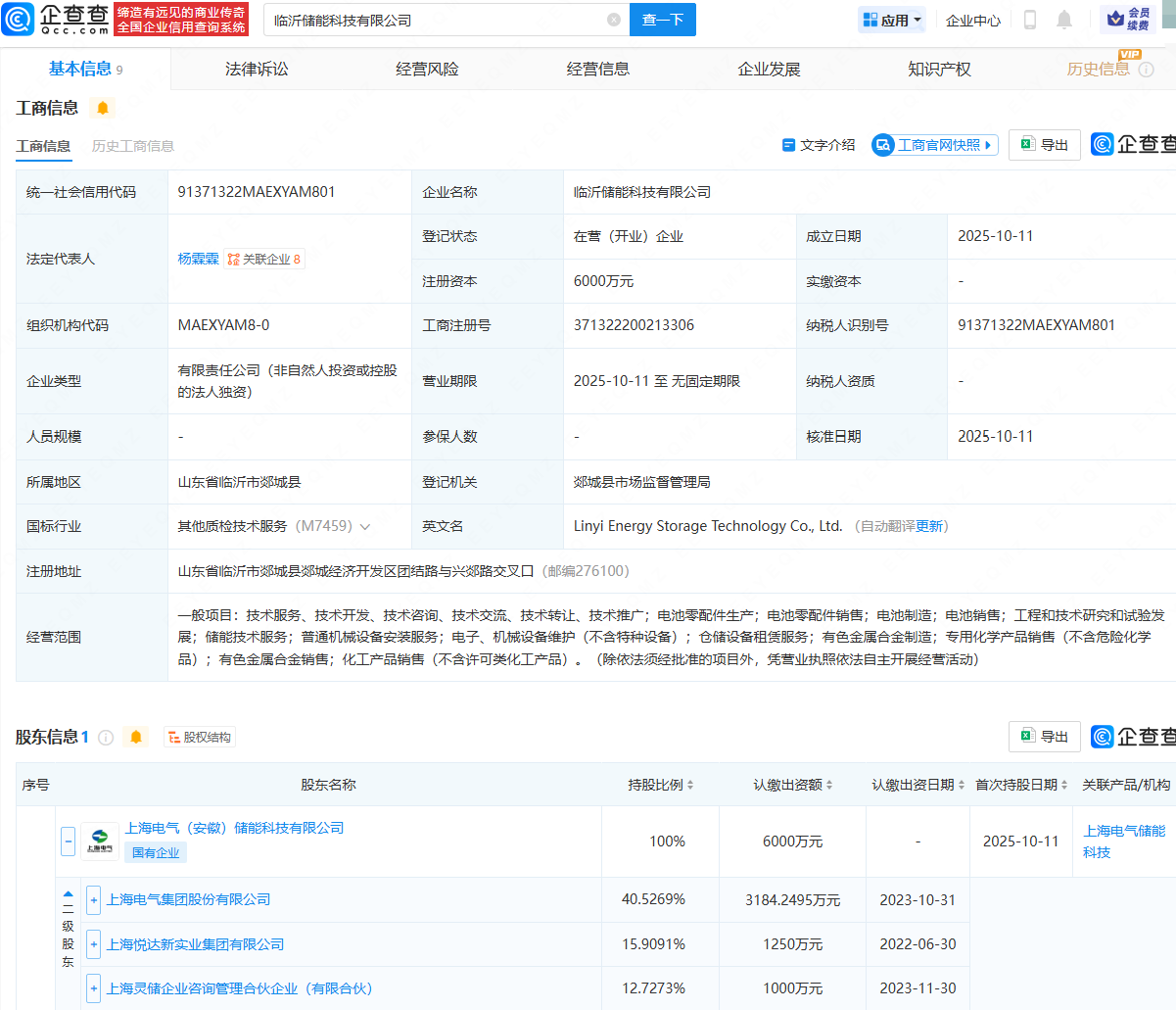This screenshot has width=1176, height=1010.
Task: Open the 应用 dropdown menu
Action: (x=891, y=20)
